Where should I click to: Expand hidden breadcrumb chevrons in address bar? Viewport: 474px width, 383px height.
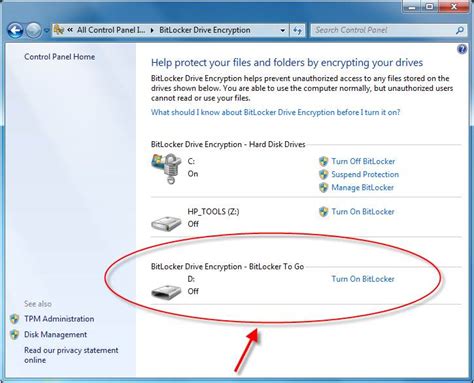[x=70, y=30]
